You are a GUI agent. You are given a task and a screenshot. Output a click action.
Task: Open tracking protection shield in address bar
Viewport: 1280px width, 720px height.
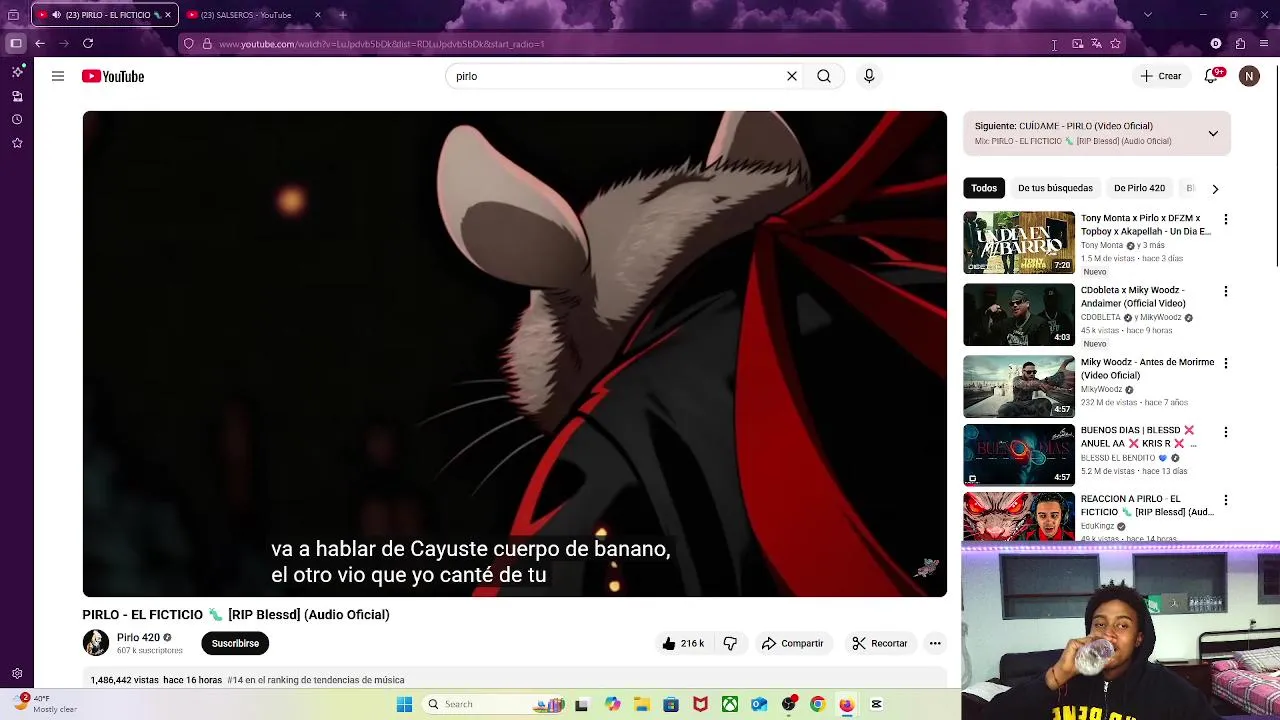188,44
